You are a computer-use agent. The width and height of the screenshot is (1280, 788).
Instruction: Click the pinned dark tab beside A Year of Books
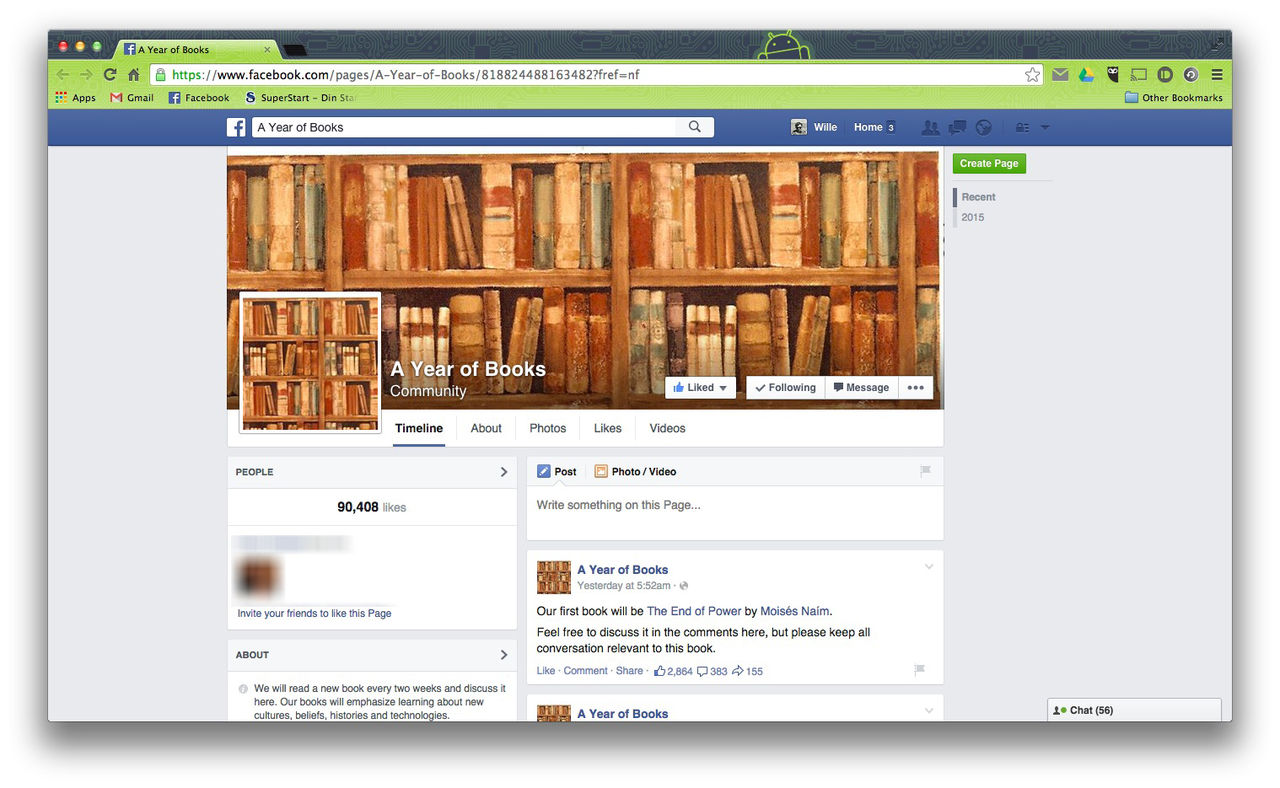pos(295,50)
